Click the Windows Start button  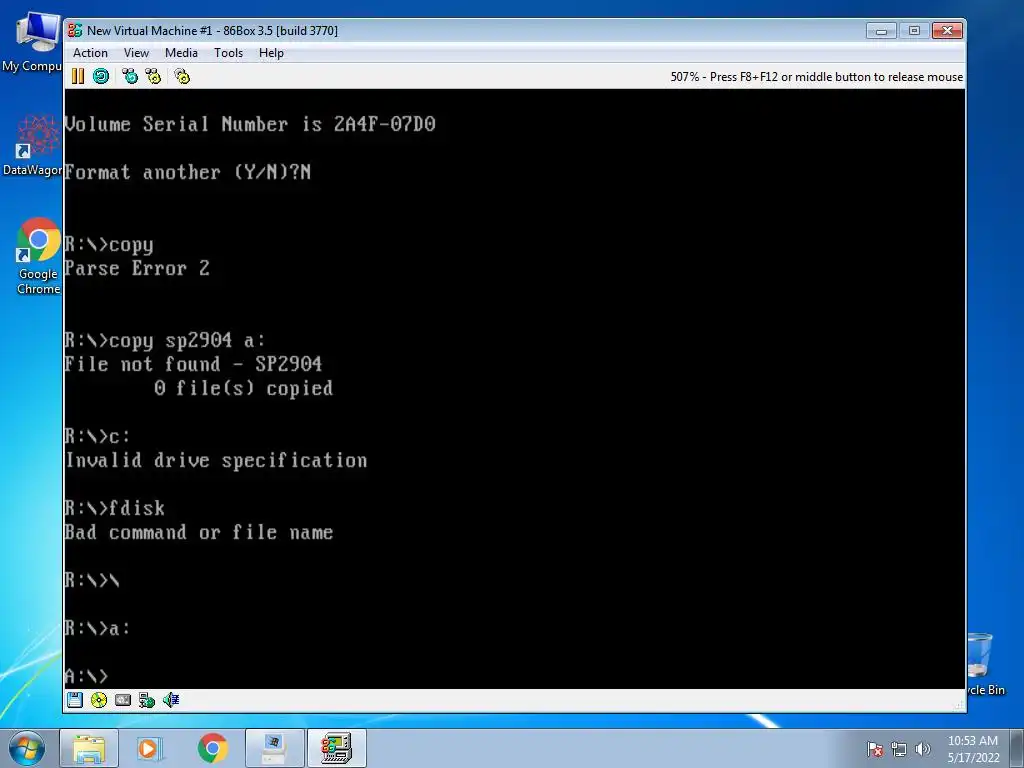coord(27,748)
